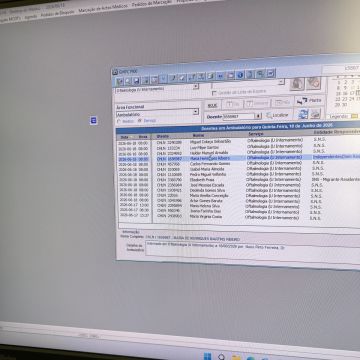Select the Maria Virgínia Costa row
360x360 pixels.
[x=238, y=217]
